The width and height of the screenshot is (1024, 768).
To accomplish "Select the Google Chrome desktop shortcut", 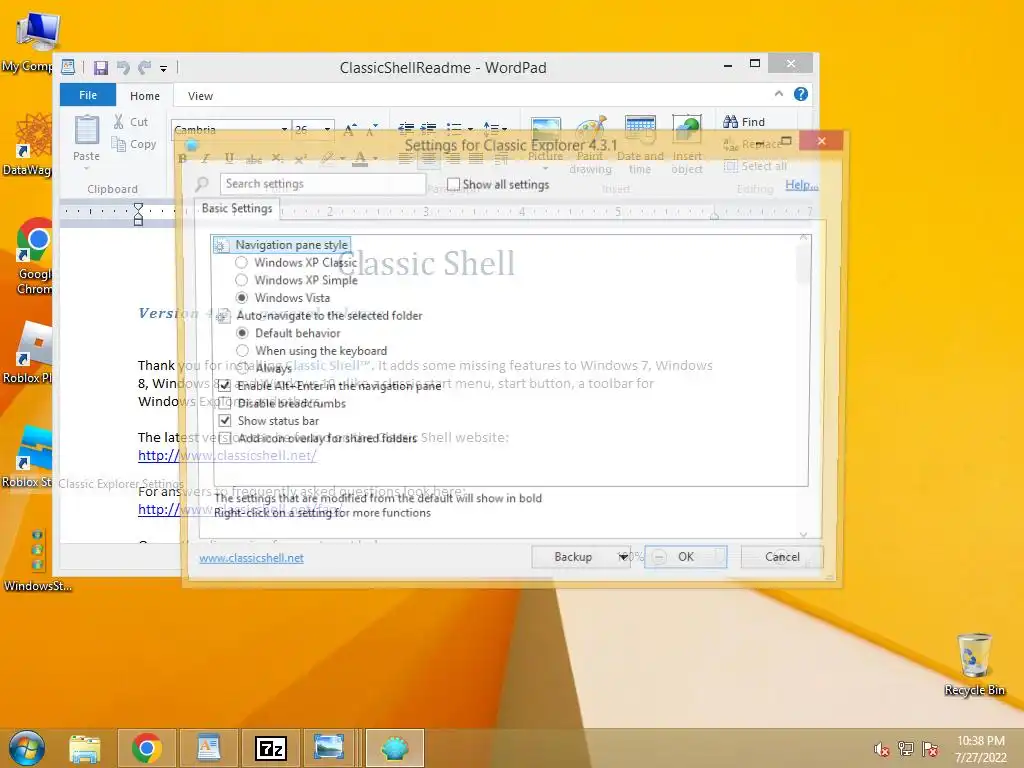I will pos(34,257).
